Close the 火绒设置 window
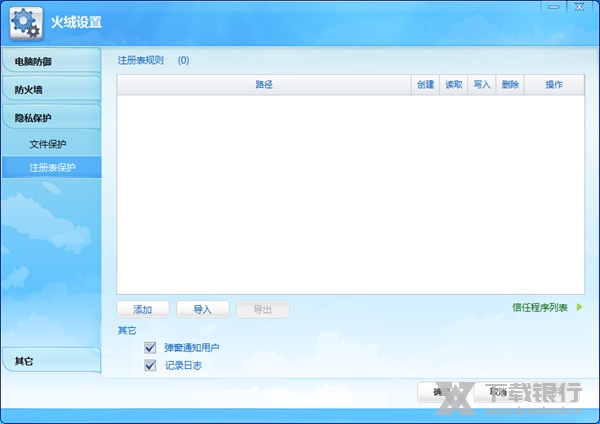Screen dimensions: 600x424 581,7
